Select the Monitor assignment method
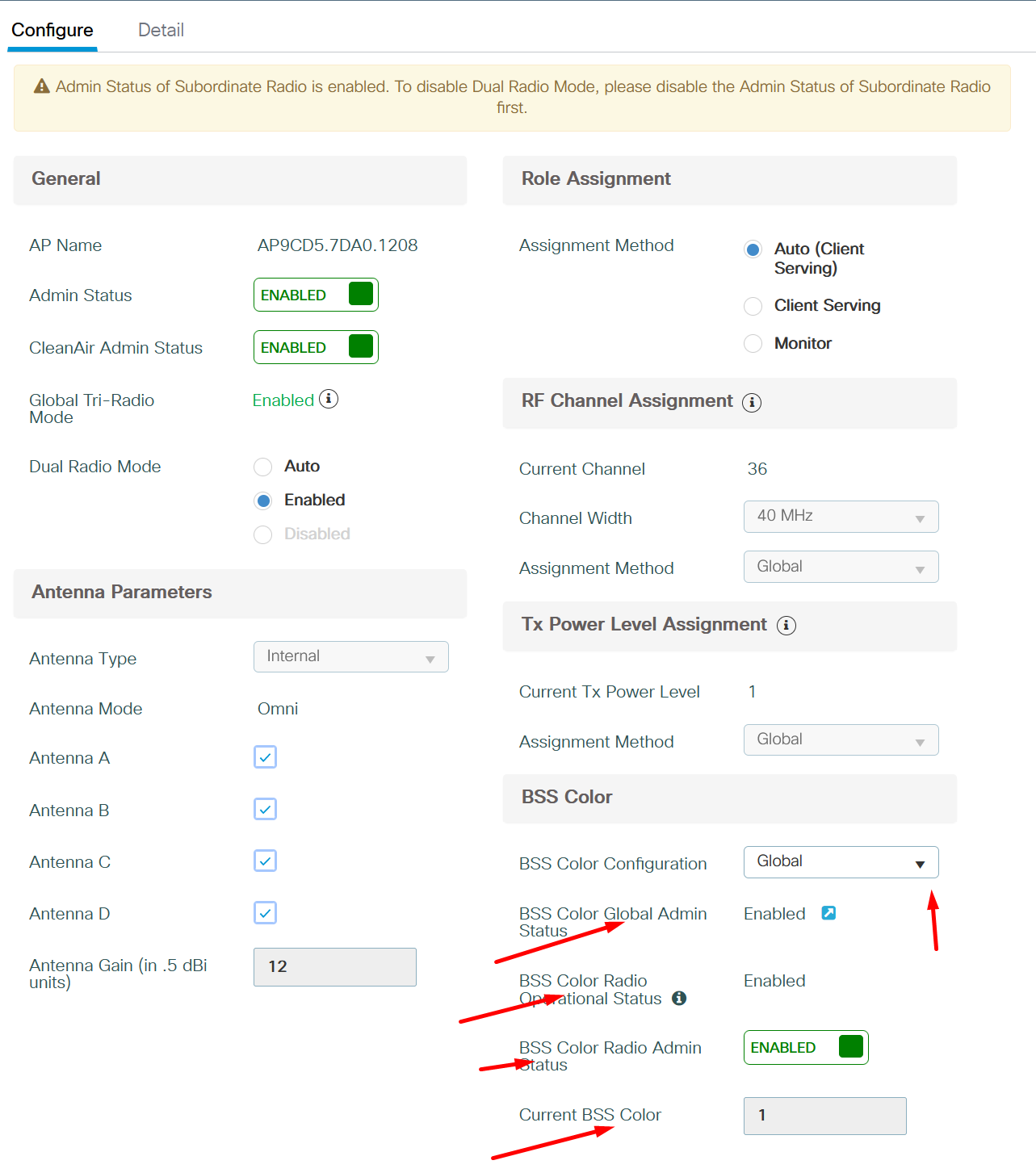The image size is (1036, 1173). 752,343
